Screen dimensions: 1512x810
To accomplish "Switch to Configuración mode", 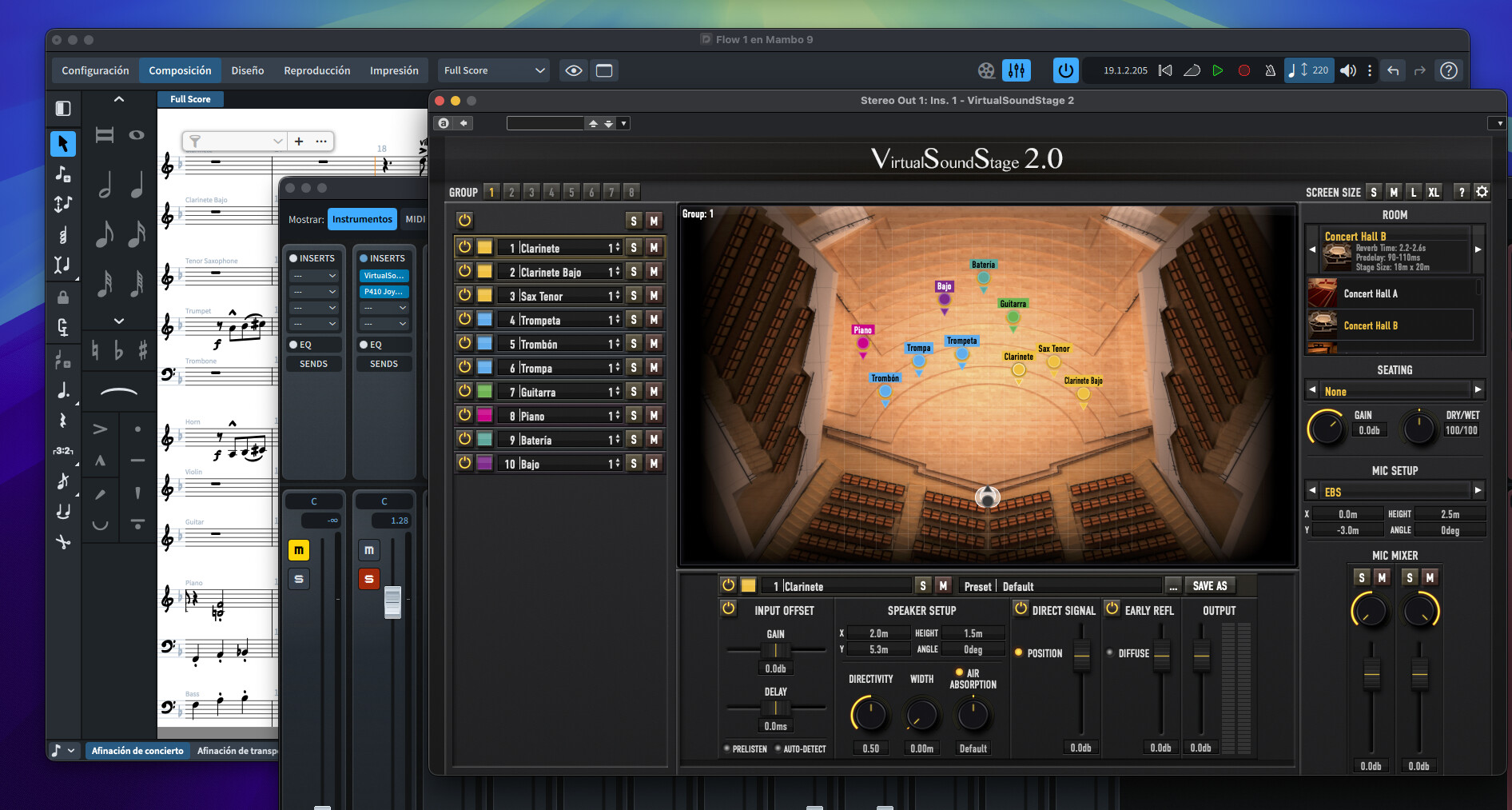I will coord(95,70).
